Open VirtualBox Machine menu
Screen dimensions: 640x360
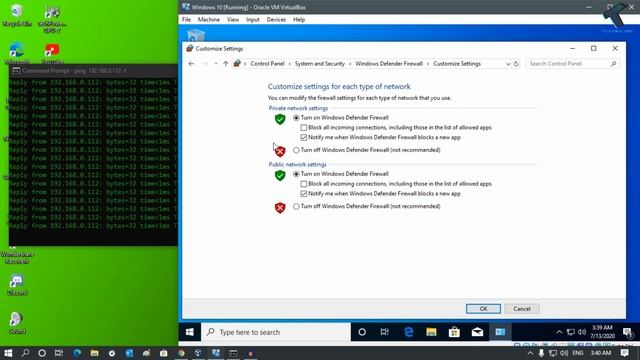click(209, 20)
